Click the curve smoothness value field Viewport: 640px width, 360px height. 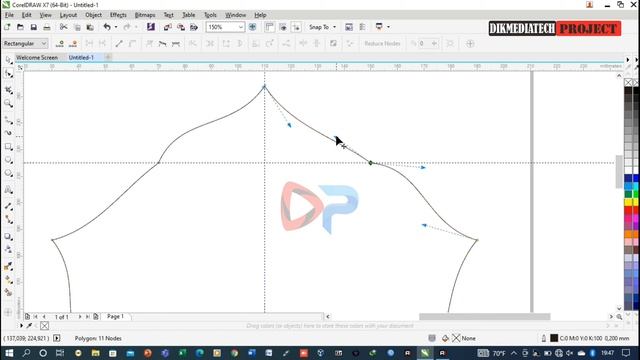[x=424, y=43]
